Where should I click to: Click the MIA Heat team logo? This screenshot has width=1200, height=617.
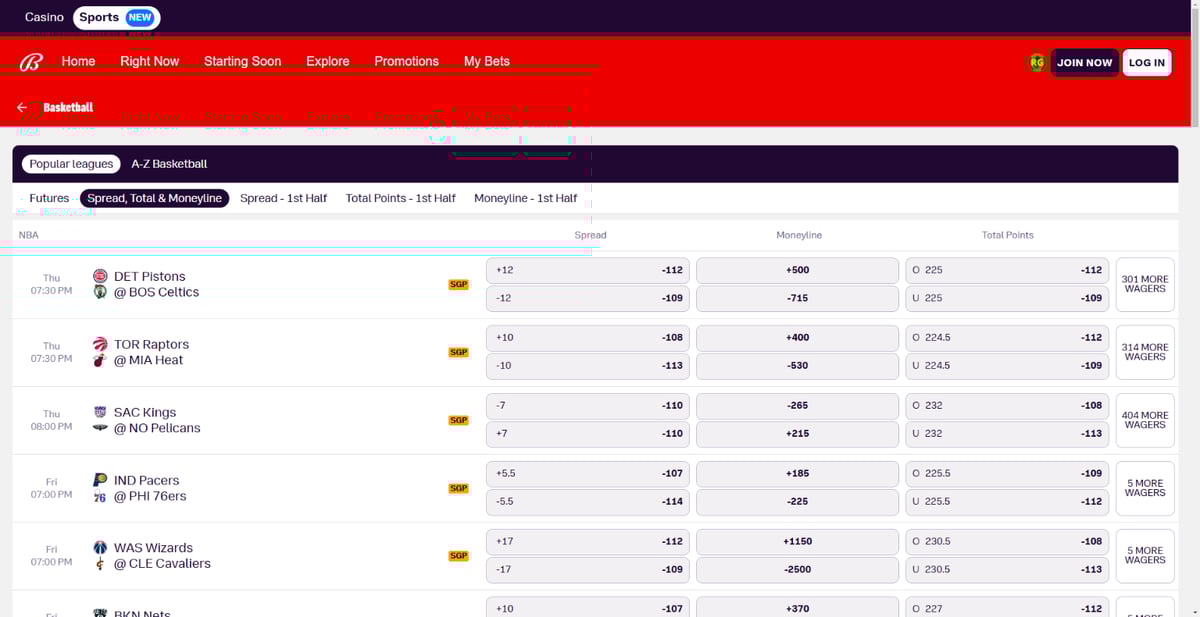(x=100, y=360)
